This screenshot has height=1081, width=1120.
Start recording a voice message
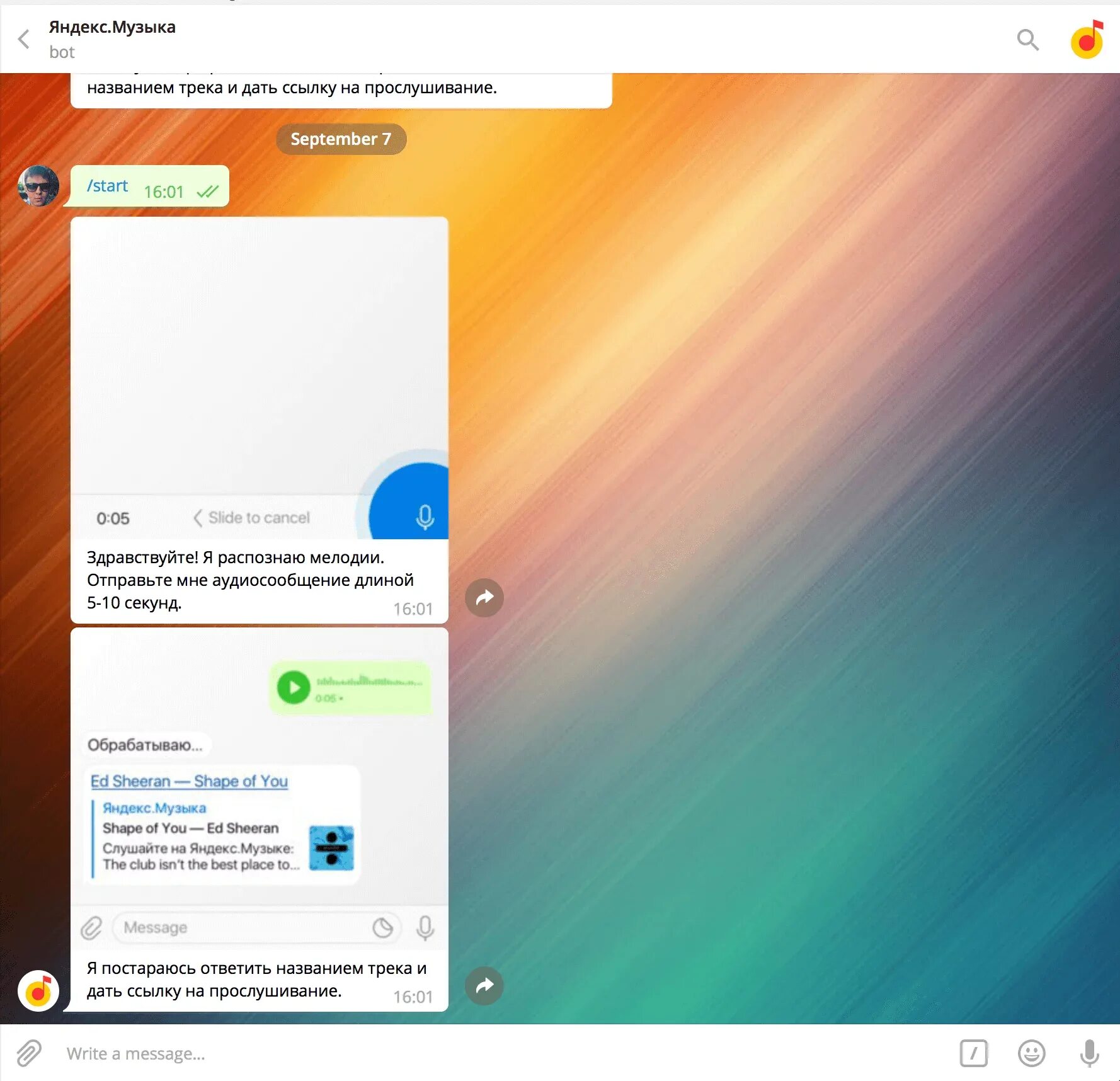click(x=1089, y=1053)
